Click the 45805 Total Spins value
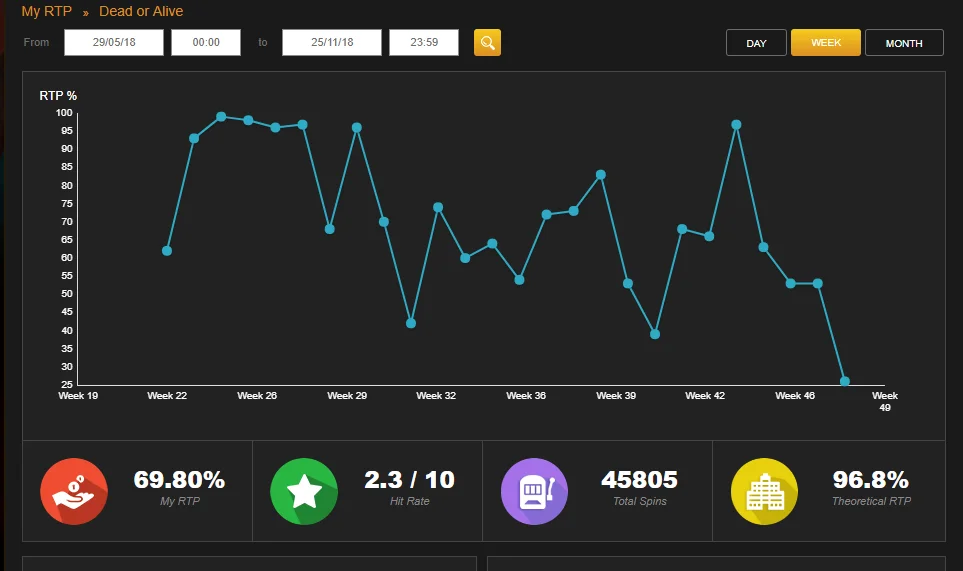The height and width of the screenshot is (571, 963). point(639,480)
